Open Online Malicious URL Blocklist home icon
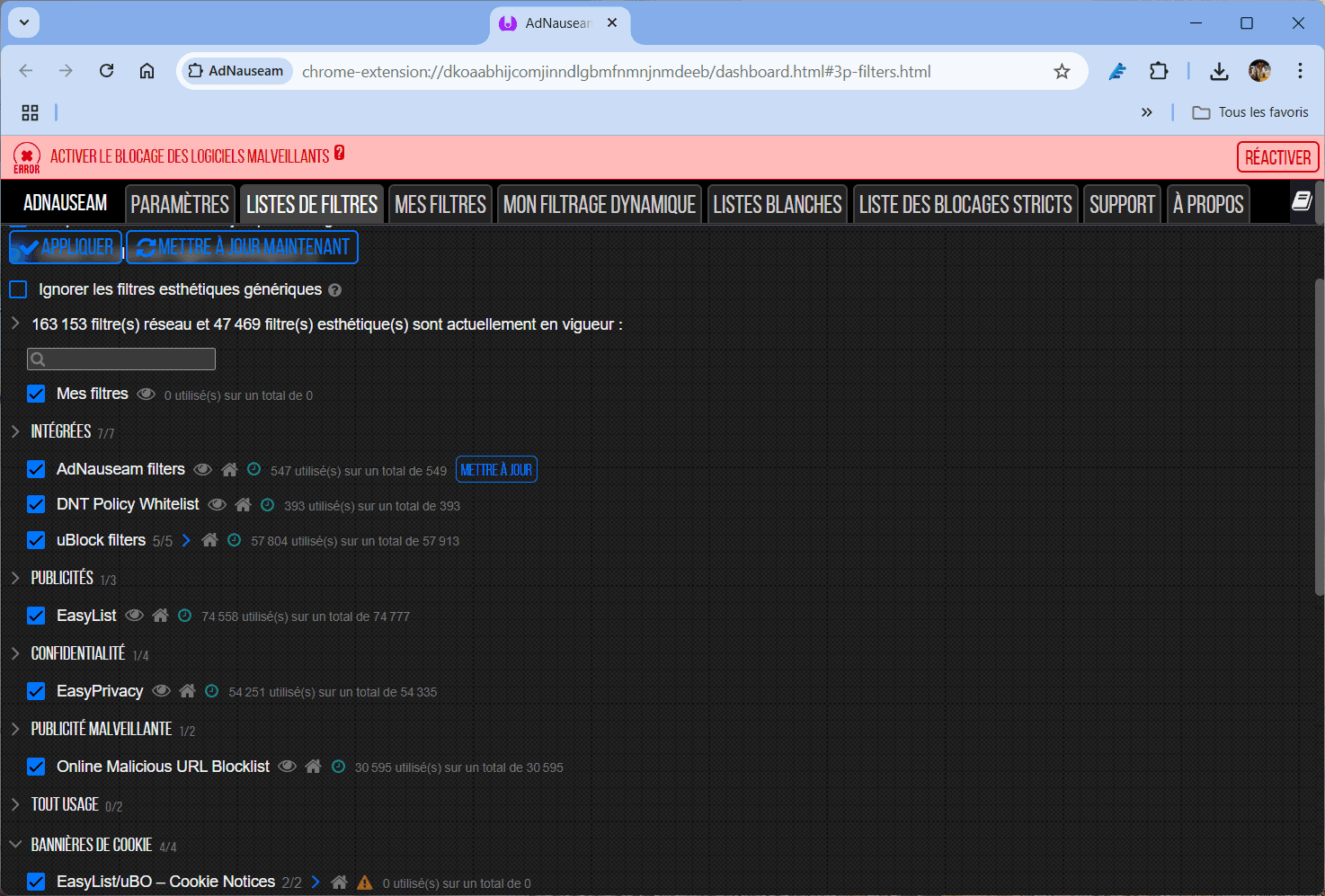The image size is (1325, 896). click(x=313, y=767)
